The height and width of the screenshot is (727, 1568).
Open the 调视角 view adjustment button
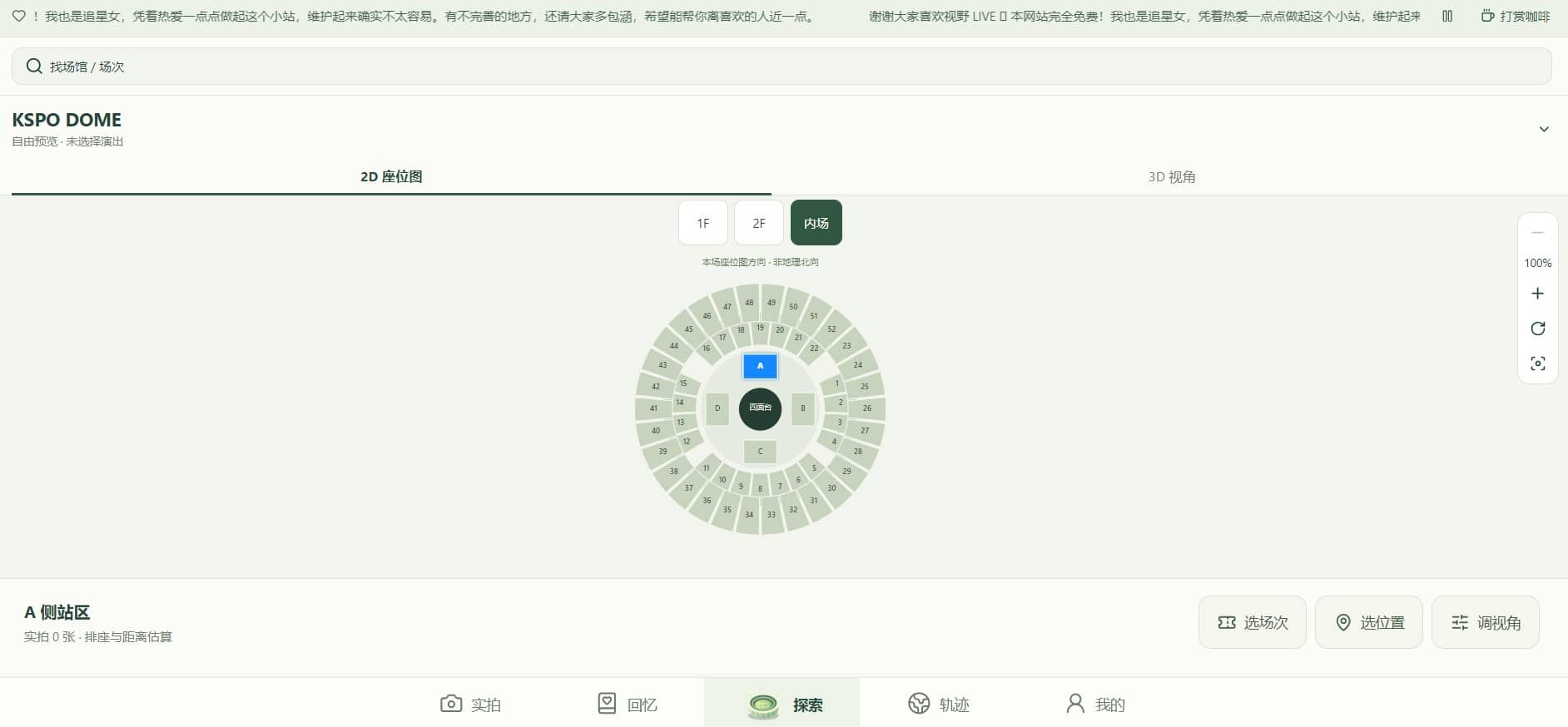pyautogui.click(x=1486, y=622)
